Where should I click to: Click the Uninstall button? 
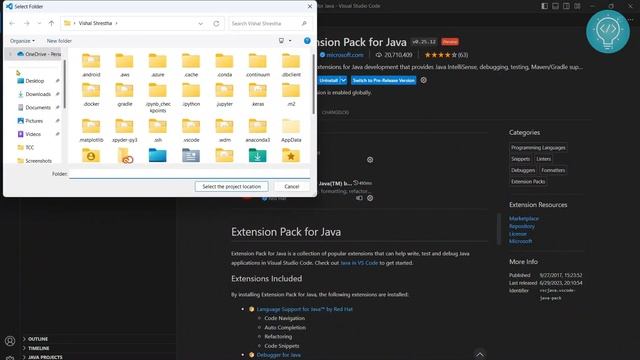click(x=329, y=80)
